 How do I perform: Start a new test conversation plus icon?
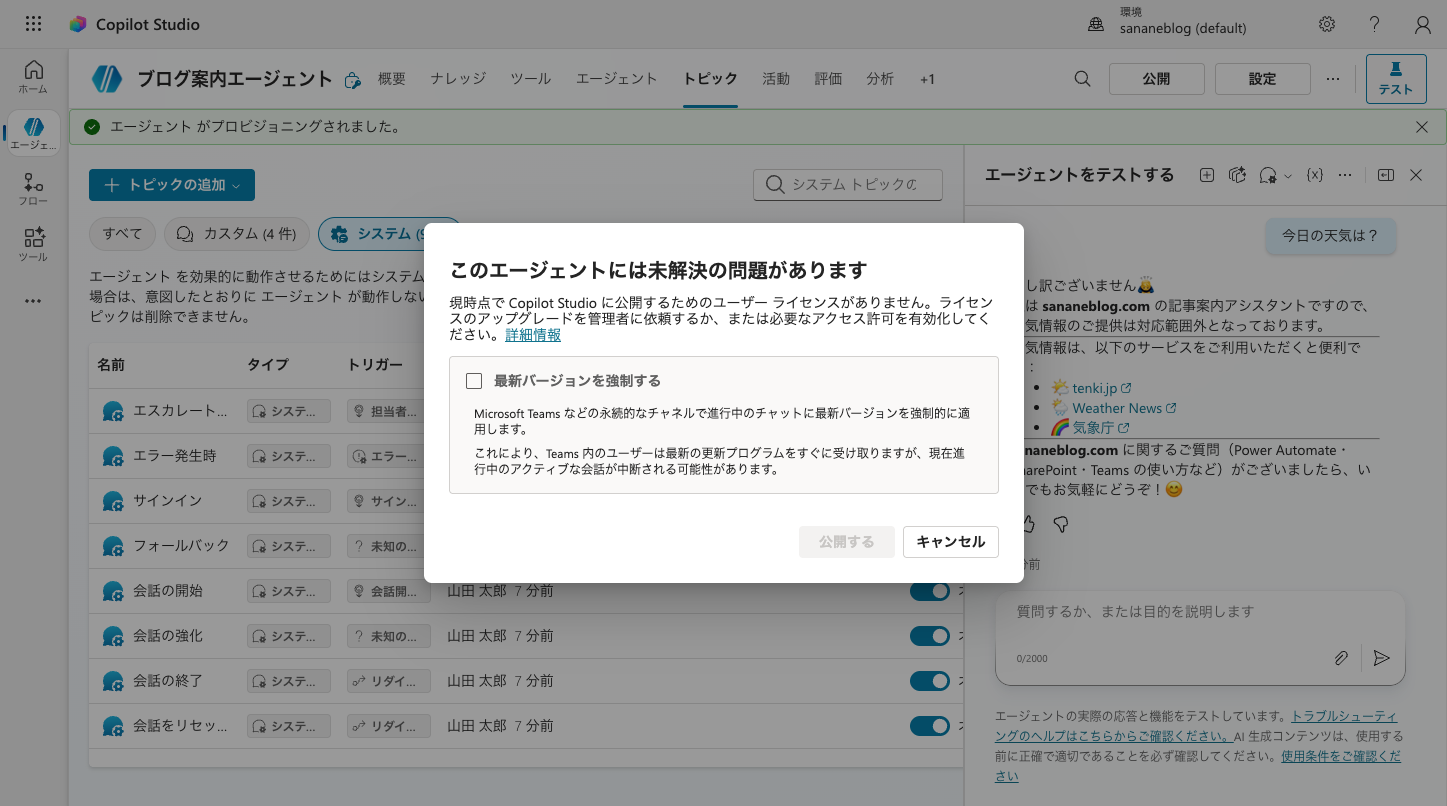tap(1207, 175)
